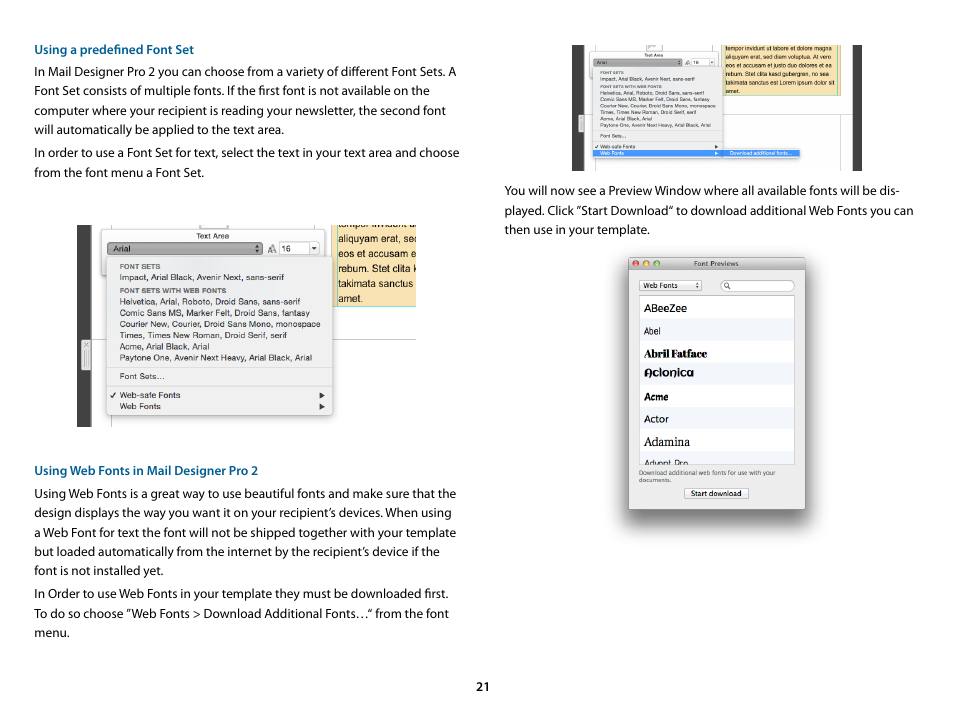Select the Aclonica font row

[x=717, y=373]
